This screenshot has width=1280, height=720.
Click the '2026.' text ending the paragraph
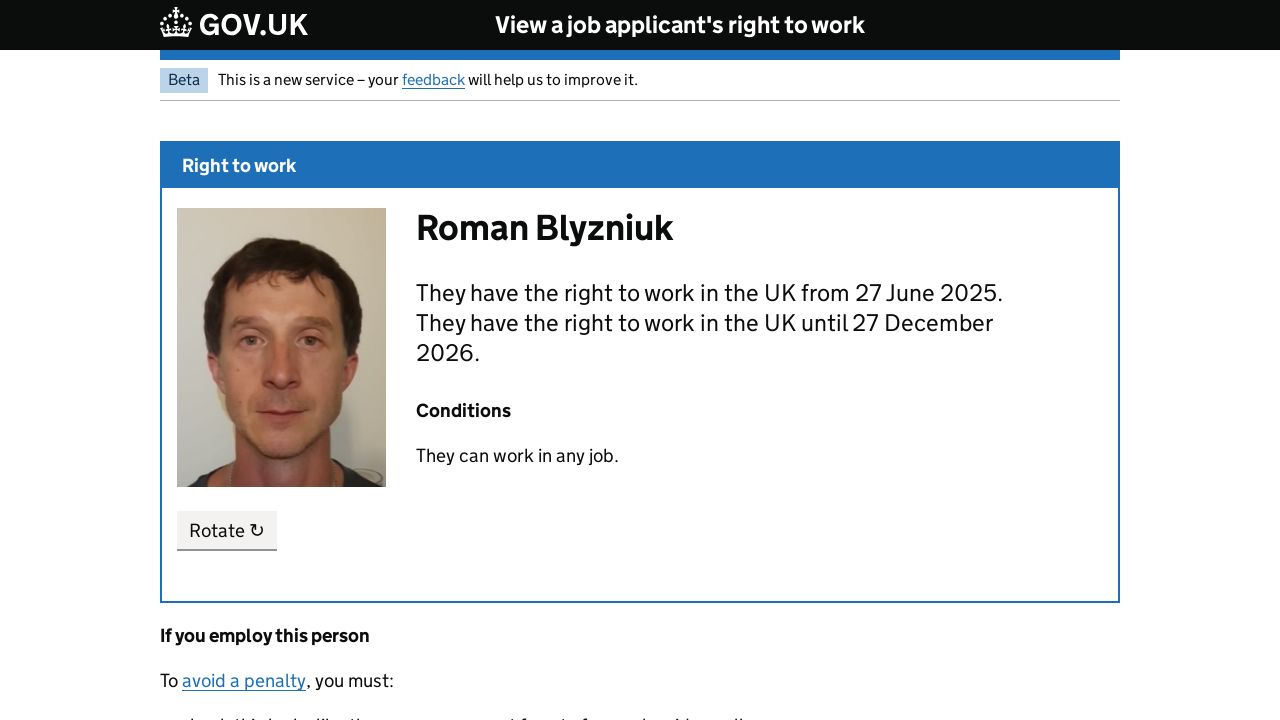448,353
